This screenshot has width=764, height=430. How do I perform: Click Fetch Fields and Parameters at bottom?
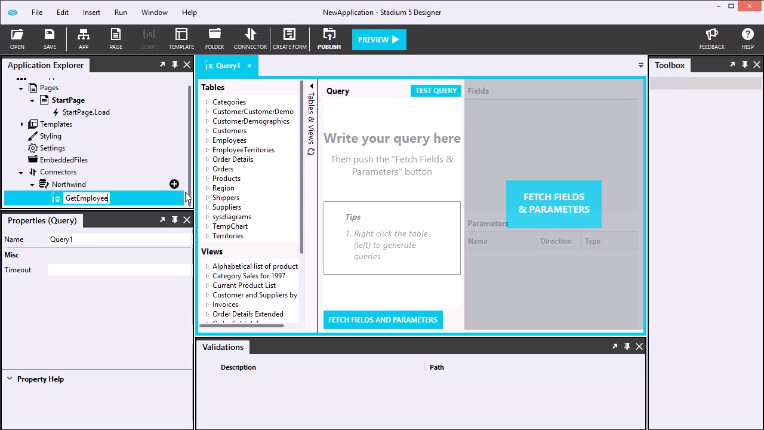tap(383, 320)
